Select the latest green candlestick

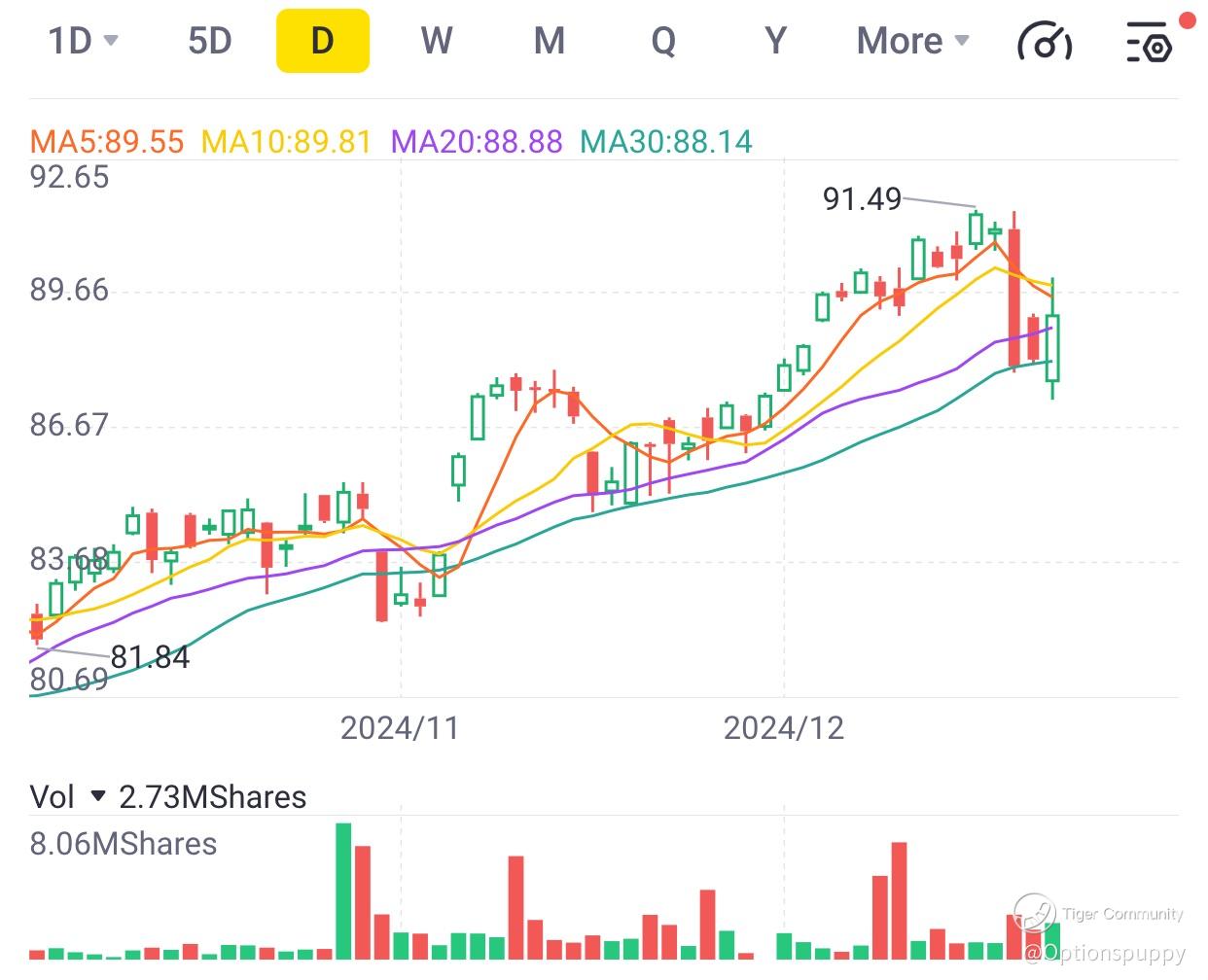point(1052,348)
